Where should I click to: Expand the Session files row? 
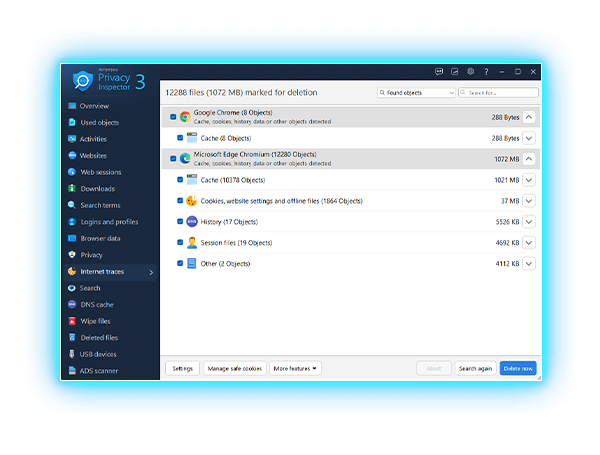pos(529,243)
